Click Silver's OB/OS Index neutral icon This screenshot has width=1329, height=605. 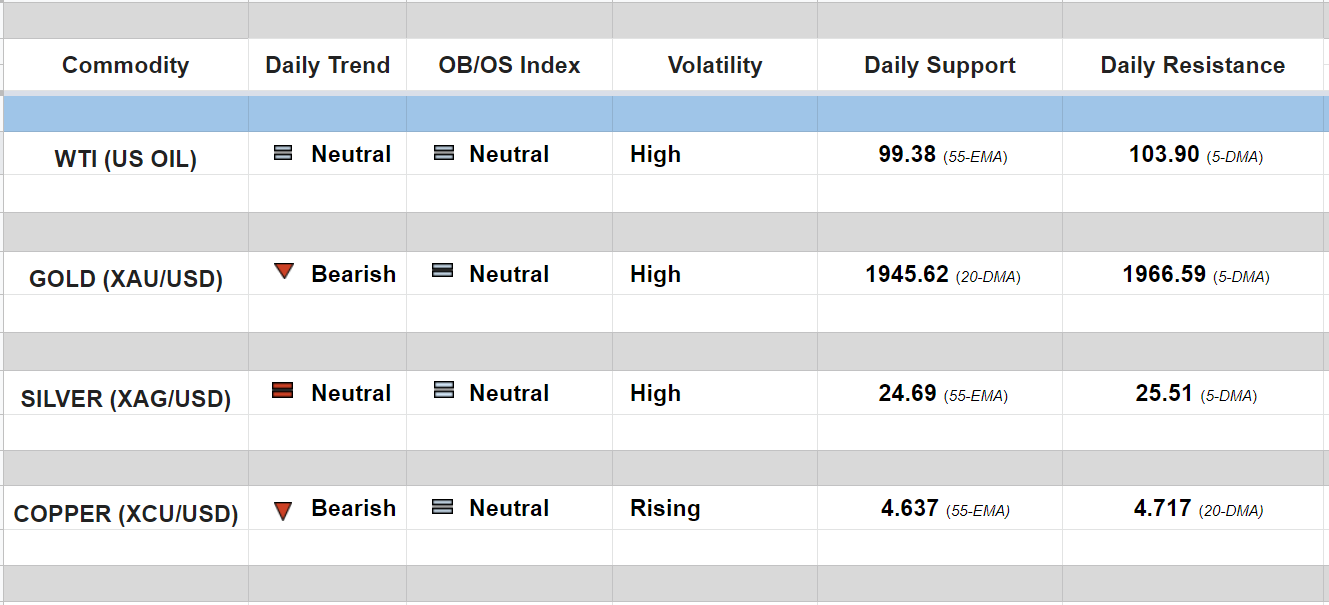click(443, 391)
